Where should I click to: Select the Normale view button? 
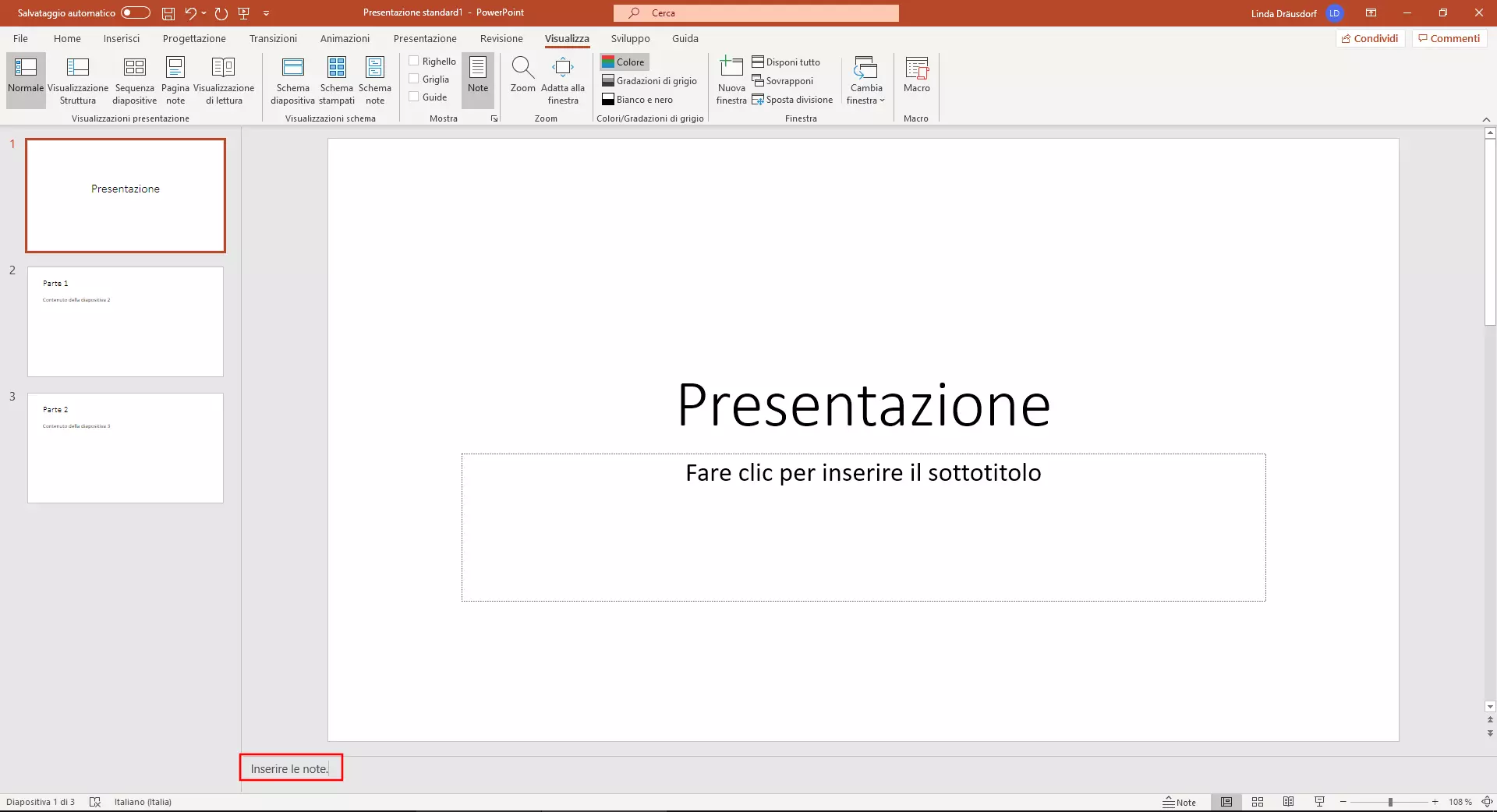pos(26,79)
